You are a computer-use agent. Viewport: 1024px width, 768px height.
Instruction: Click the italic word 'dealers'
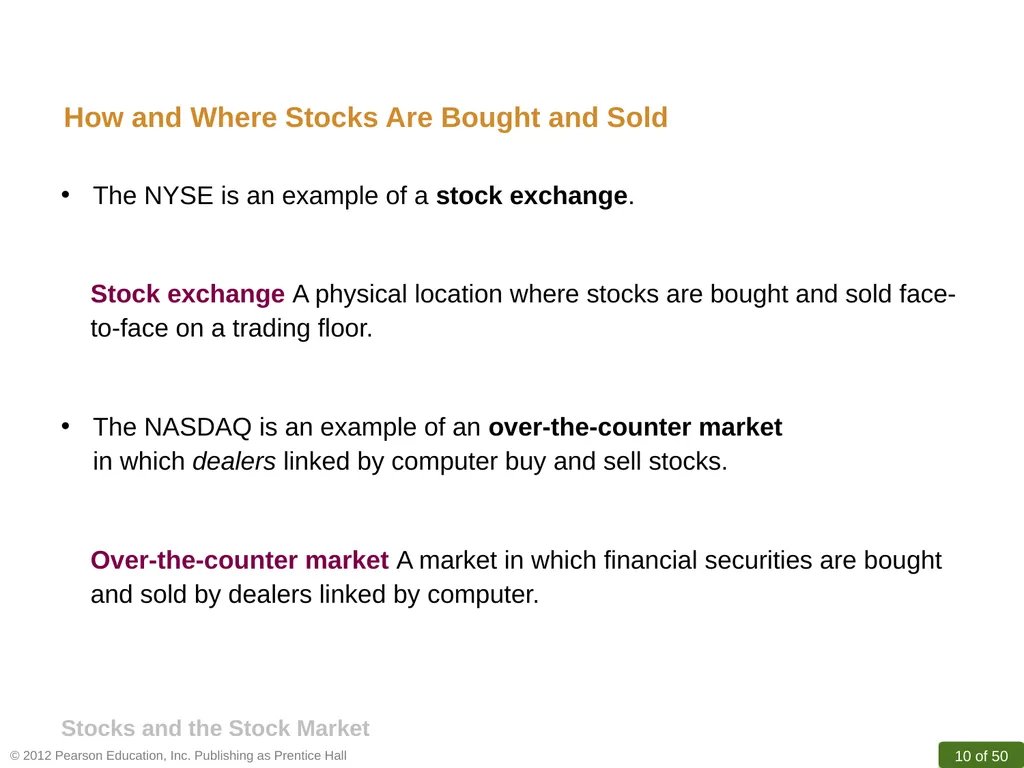[234, 461]
